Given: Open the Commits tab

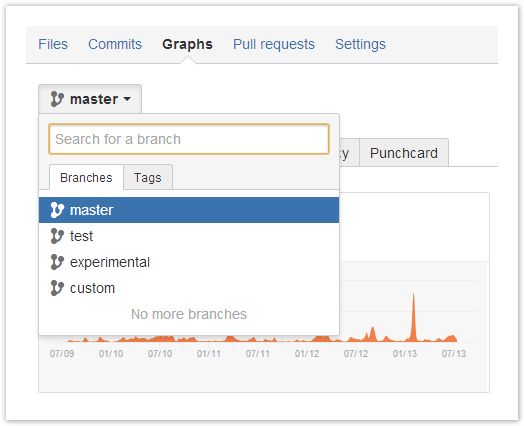Looking at the screenshot, I should click(x=115, y=44).
